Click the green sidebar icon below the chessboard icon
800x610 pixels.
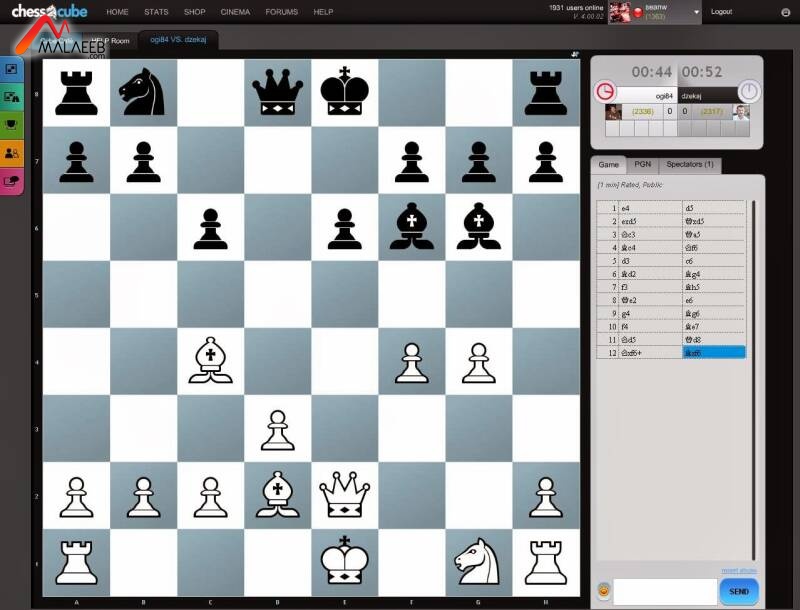11,97
